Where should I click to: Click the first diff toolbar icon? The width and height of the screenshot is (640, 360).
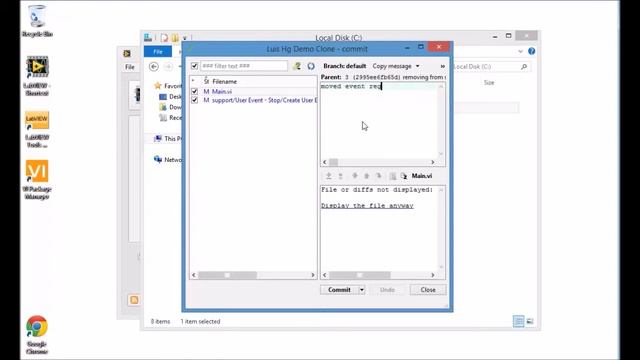329,176
